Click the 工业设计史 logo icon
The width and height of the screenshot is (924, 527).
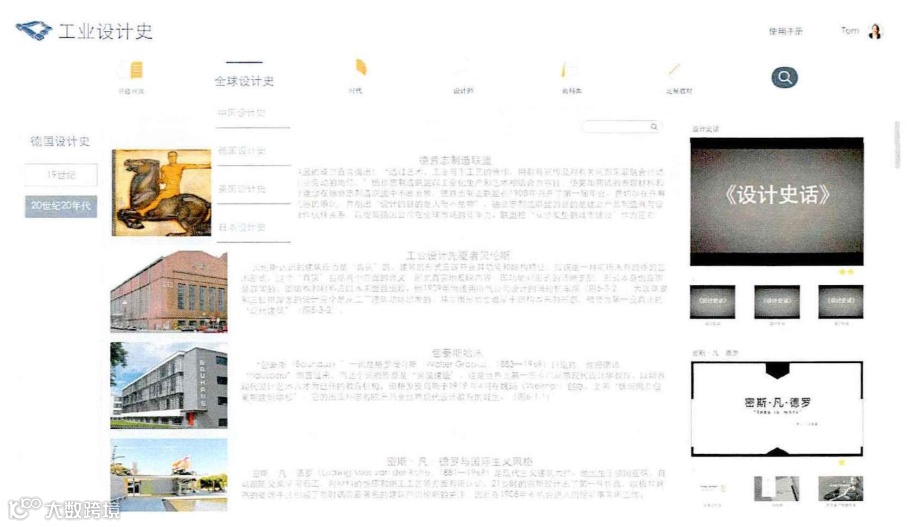point(34,30)
